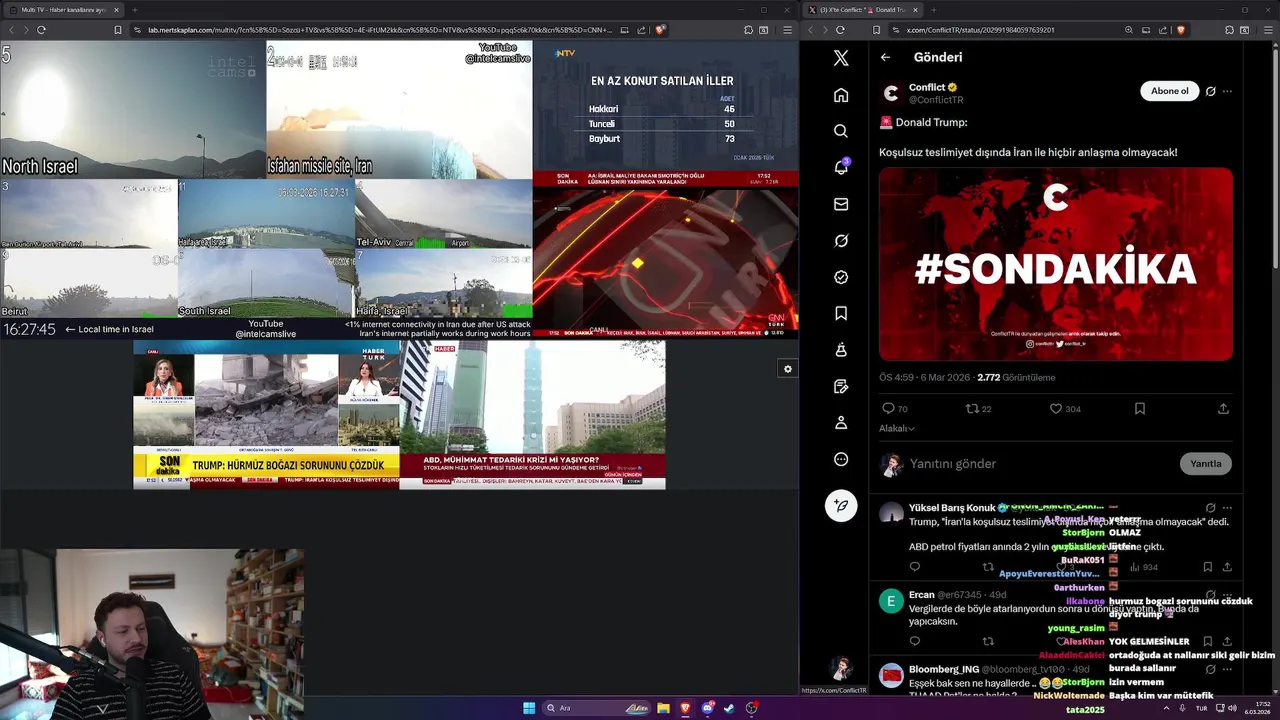Open Multi TV settings gear icon
This screenshot has height=720, width=1280.
(x=787, y=369)
